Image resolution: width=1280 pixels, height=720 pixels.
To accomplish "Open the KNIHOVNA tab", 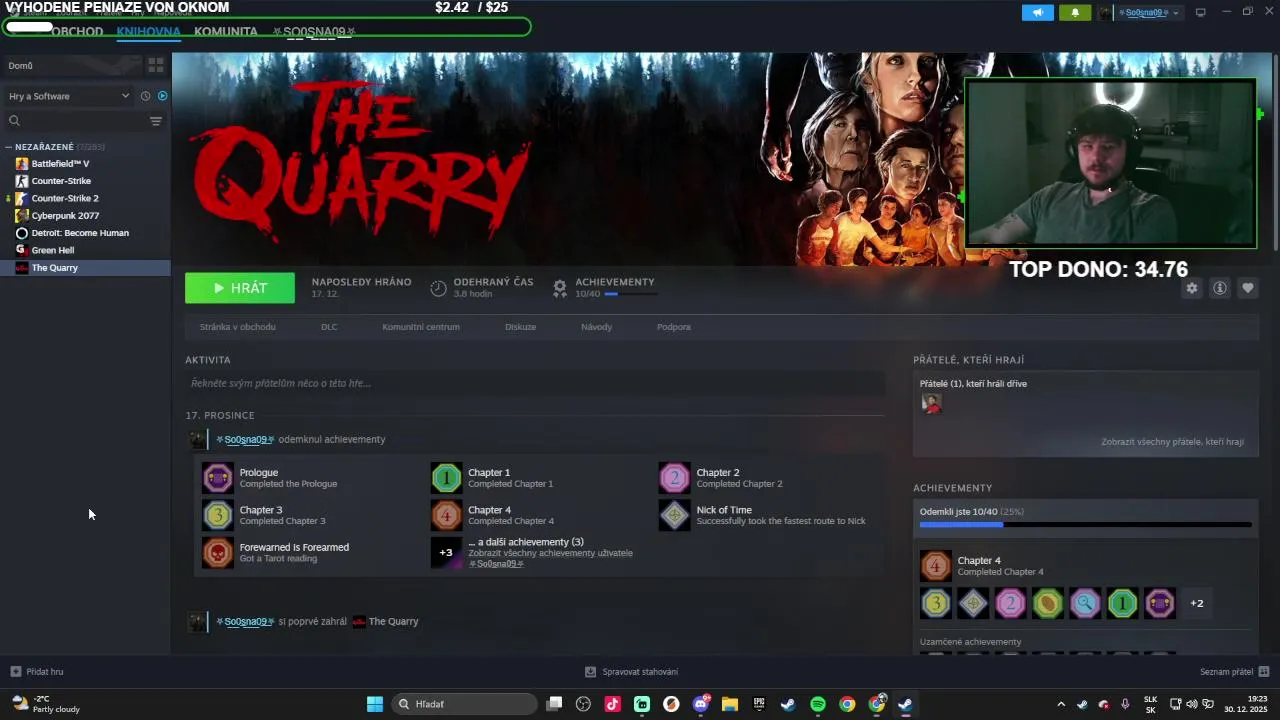I will pyautogui.click(x=148, y=32).
